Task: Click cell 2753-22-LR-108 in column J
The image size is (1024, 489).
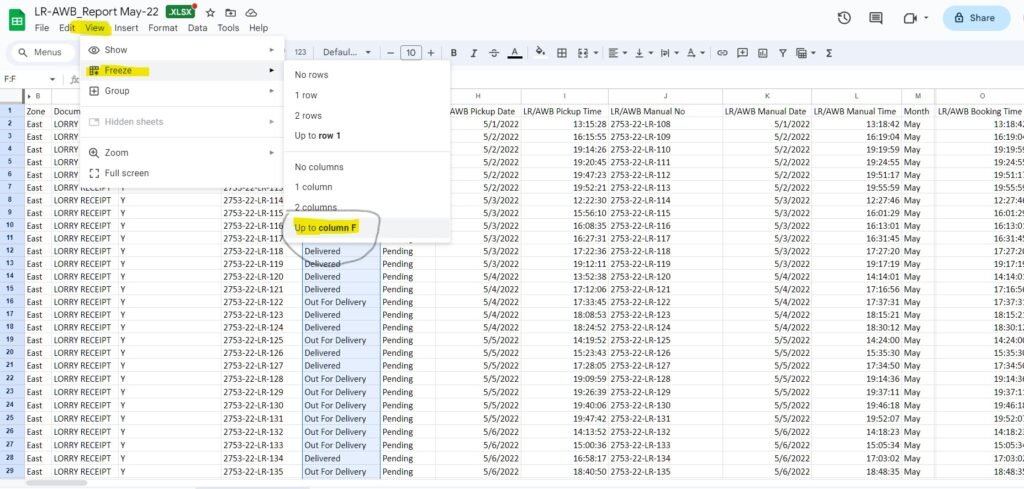Action: coord(665,124)
